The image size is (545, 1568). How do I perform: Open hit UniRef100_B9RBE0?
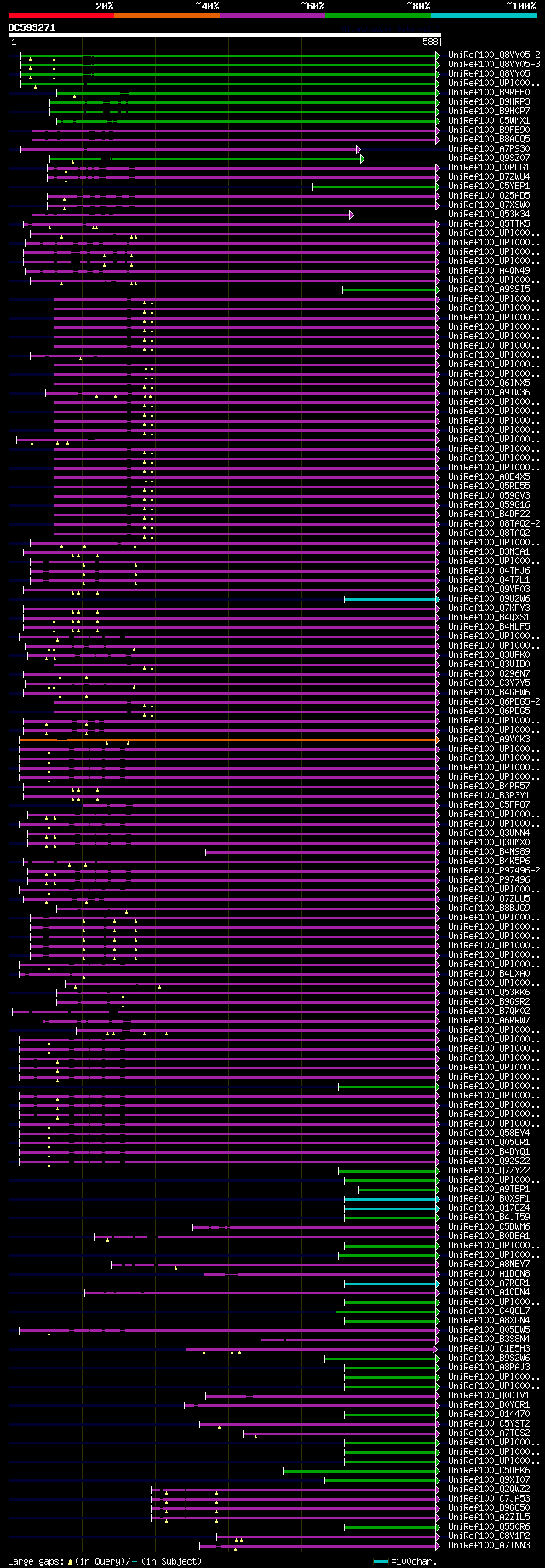point(489,92)
